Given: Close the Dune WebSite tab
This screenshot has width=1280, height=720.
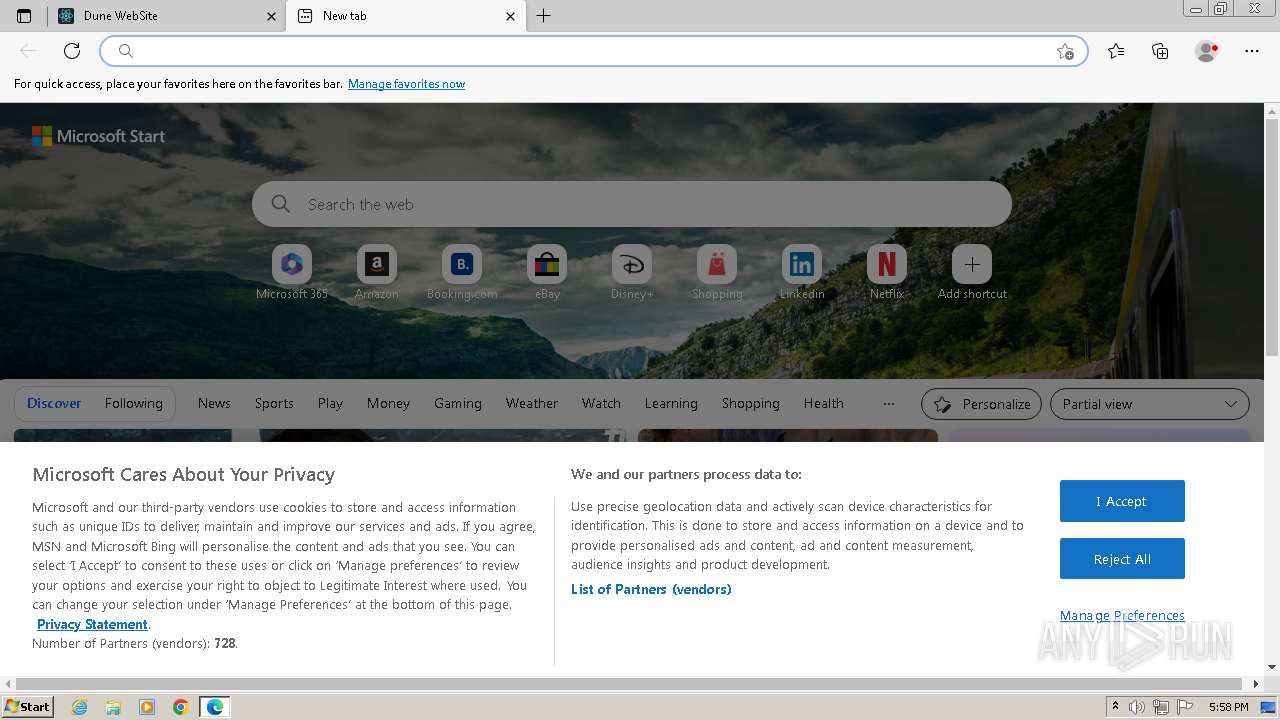Looking at the screenshot, I should [x=271, y=16].
